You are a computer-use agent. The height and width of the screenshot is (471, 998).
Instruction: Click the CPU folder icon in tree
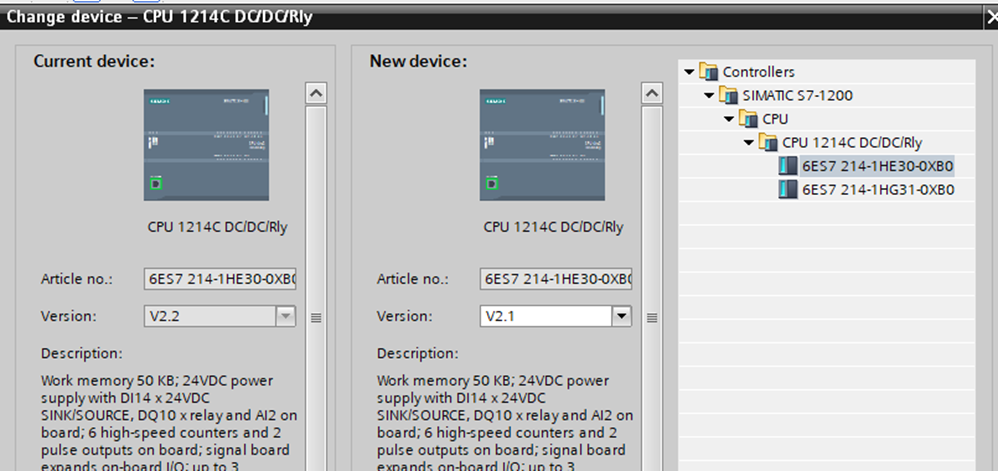pos(748,118)
